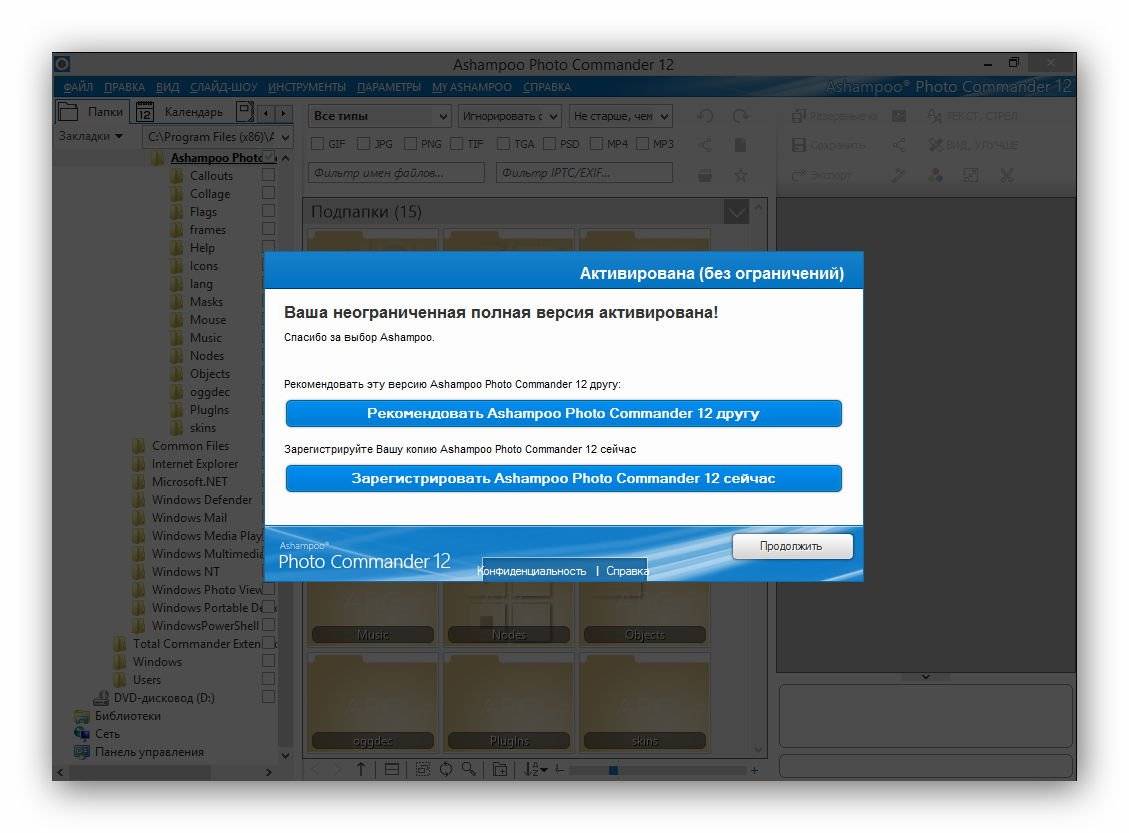The width and height of the screenshot is (1129, 833).
Task: Toggle the MP4 file type checkbox
Action: 596,144
